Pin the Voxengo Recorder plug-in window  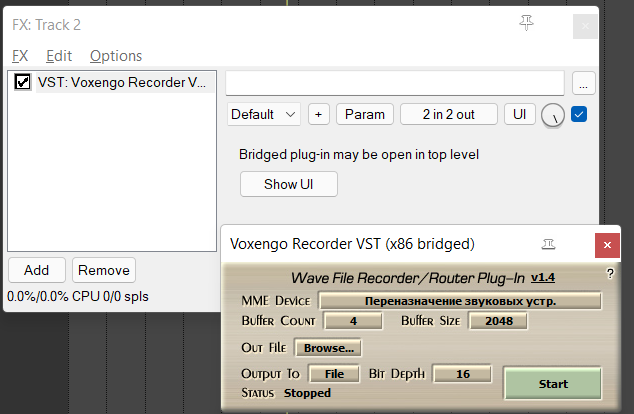(548, 243)
